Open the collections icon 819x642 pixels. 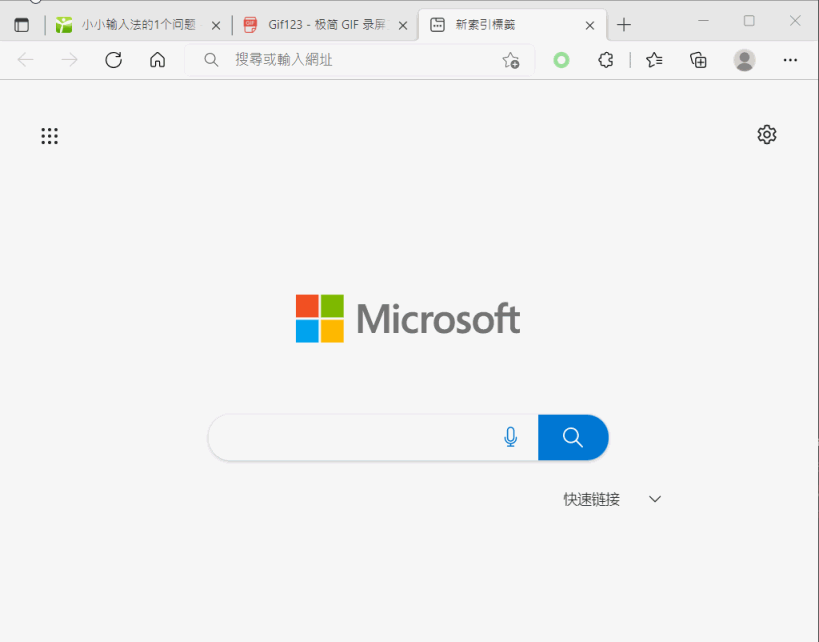point(698,60)
